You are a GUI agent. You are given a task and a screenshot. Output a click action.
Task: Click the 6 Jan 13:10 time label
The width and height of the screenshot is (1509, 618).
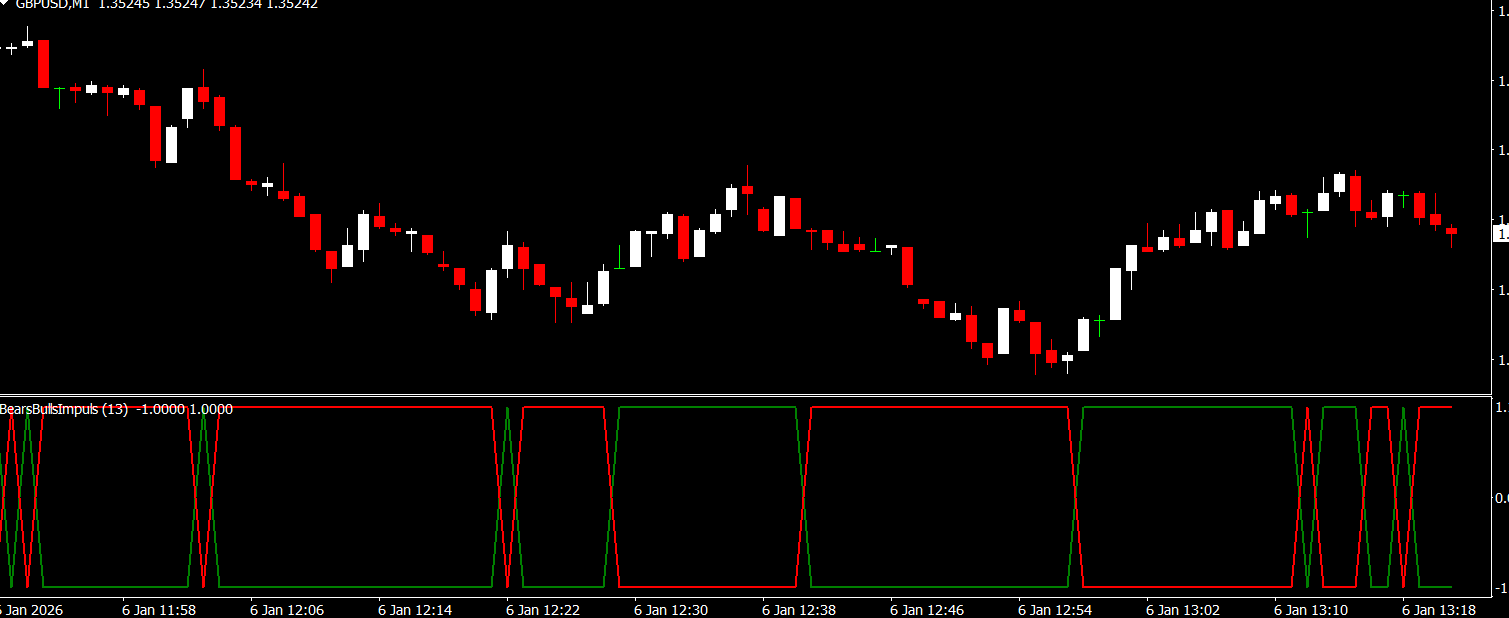click(x=1311, y=609)
